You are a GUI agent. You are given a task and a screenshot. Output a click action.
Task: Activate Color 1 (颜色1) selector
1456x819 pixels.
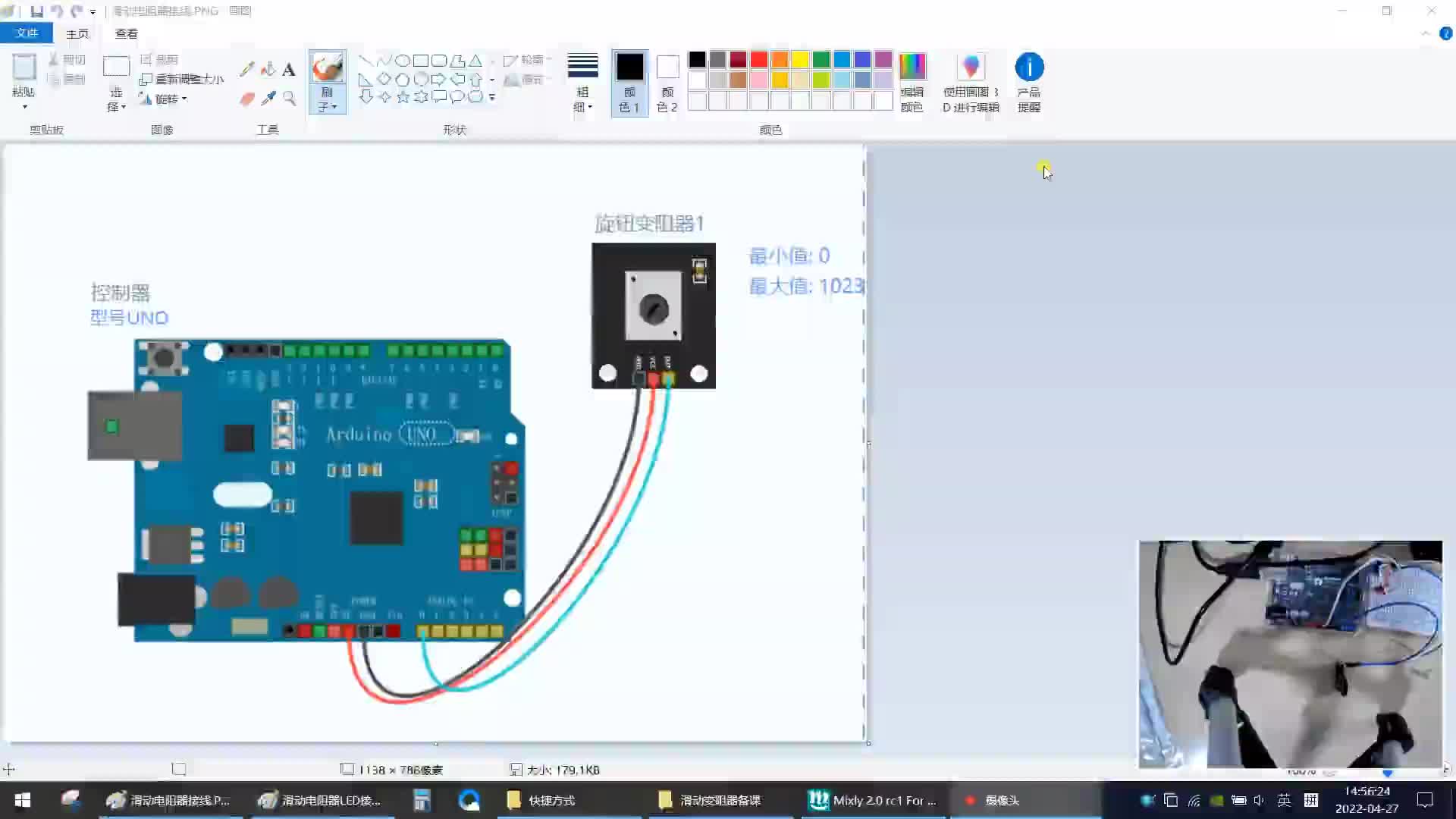[x=629, y=83]
